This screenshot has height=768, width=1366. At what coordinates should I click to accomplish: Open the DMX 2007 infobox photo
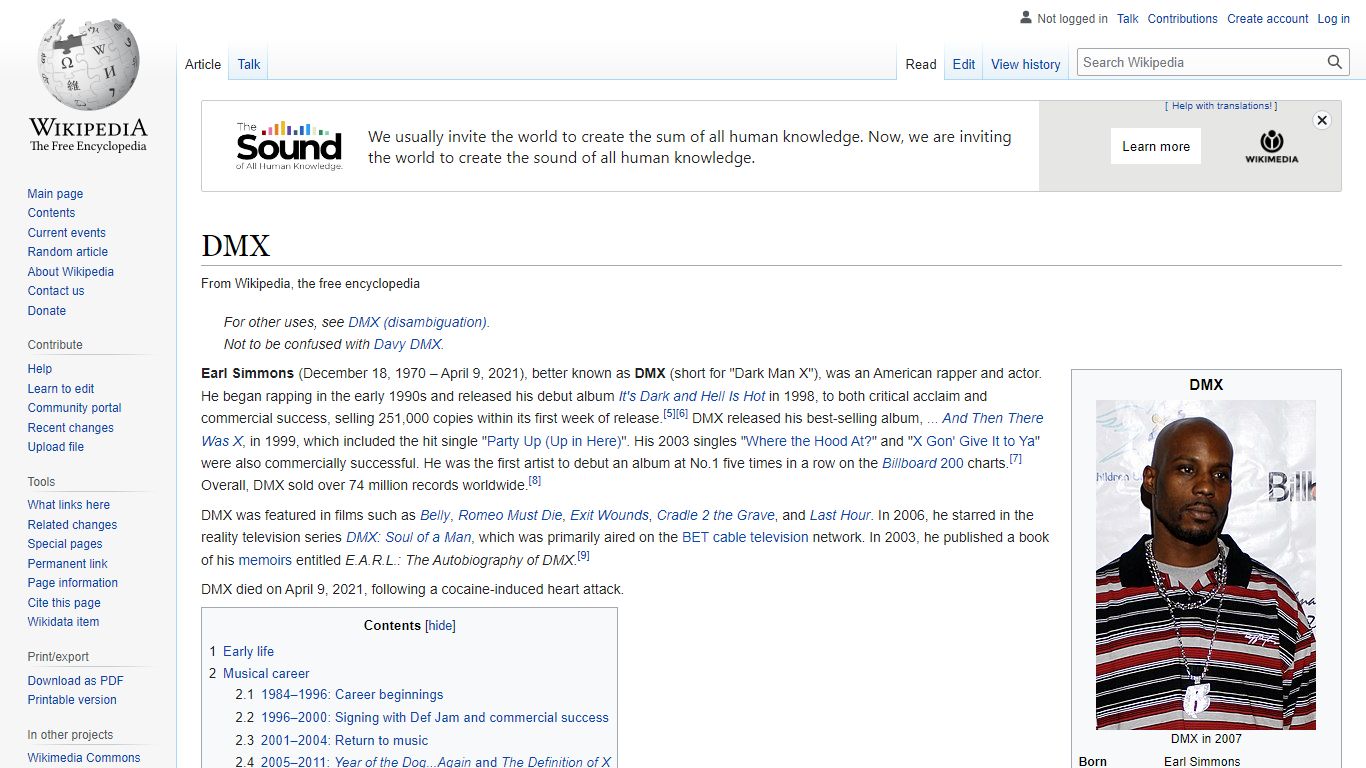[1206, 565]
